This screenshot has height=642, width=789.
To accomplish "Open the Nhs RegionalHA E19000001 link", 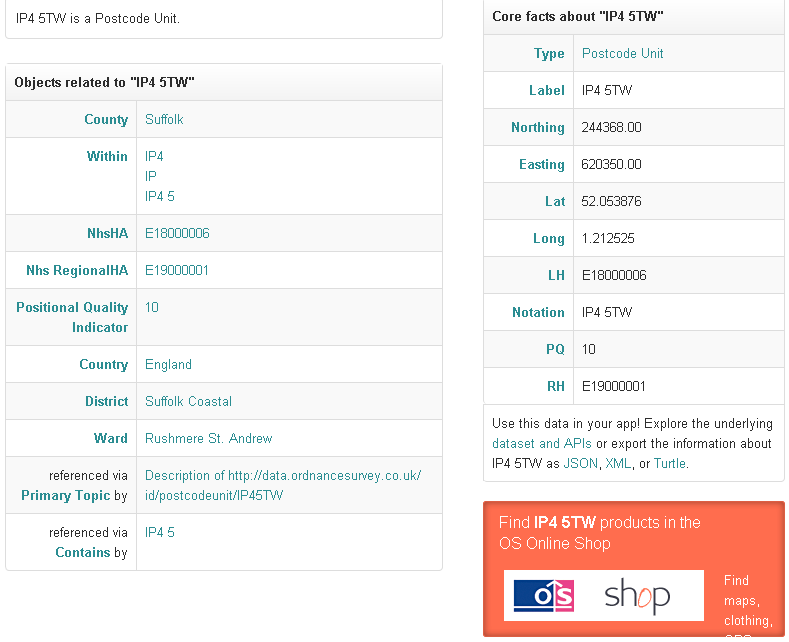I will tap(177, 270).
